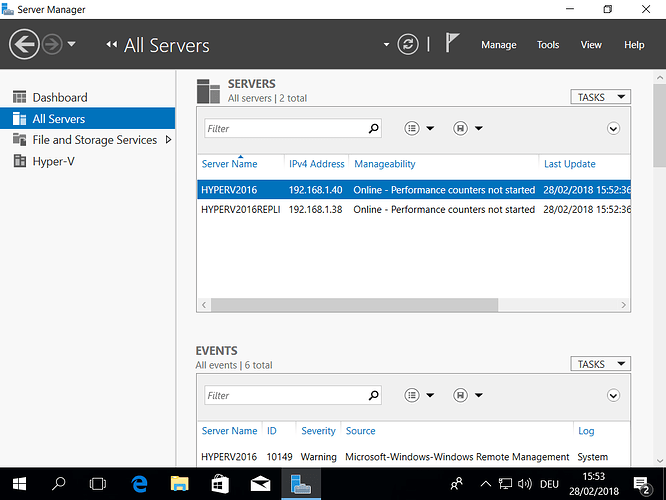
Task: Refresh All Servers with refresh icon
Action: 408,44
